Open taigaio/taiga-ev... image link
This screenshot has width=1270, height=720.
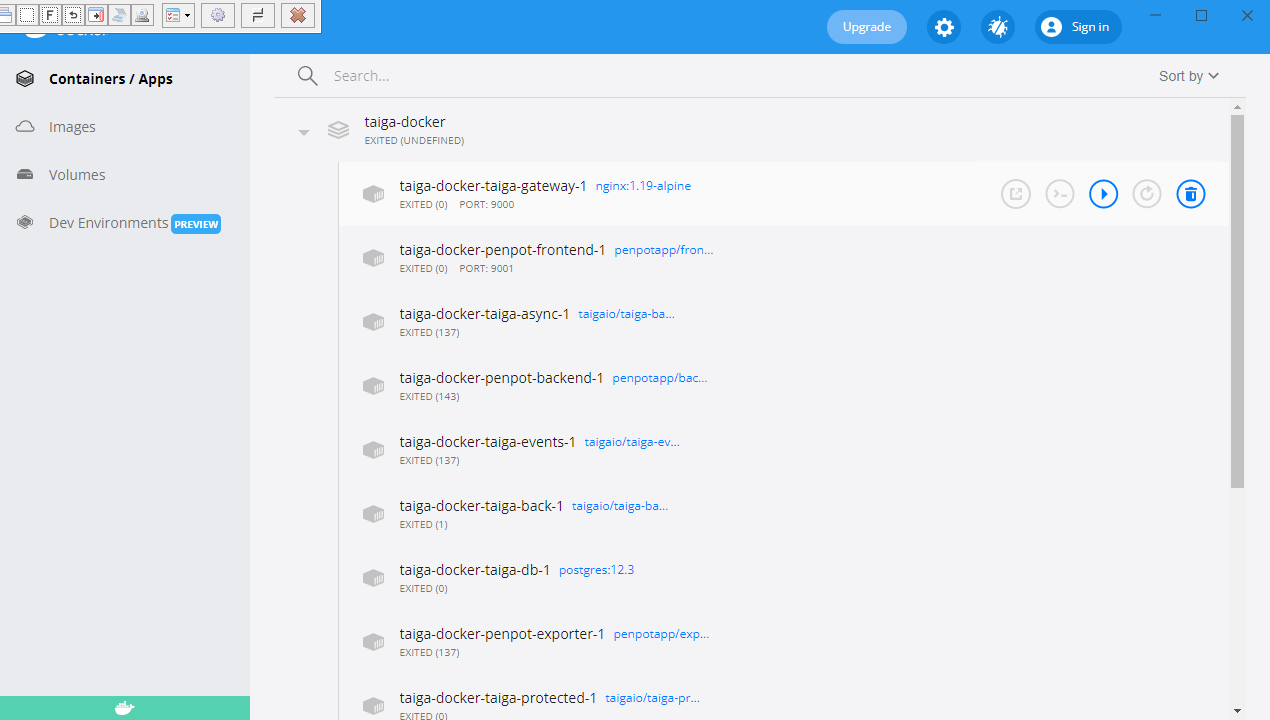(x=632, y=442)
